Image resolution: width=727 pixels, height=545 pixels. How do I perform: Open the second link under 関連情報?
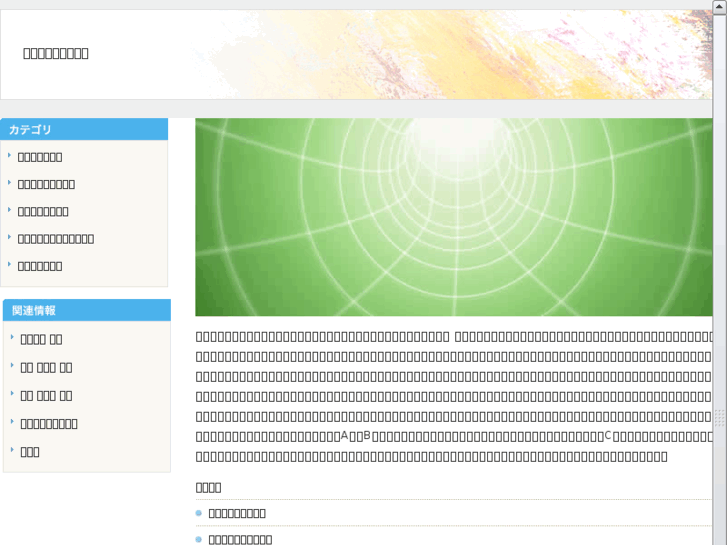(46, 368)
